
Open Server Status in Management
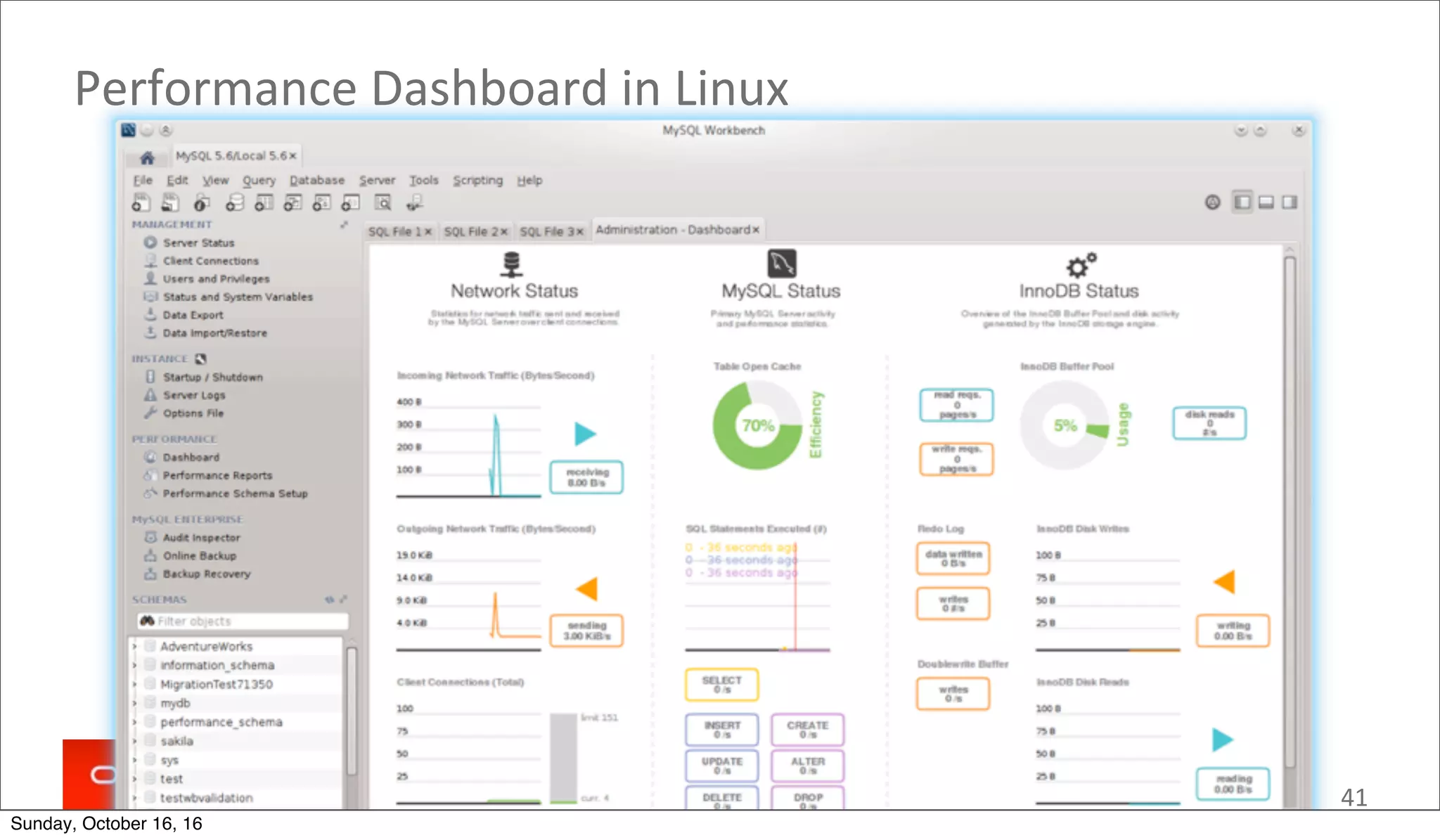coord(199,243)
